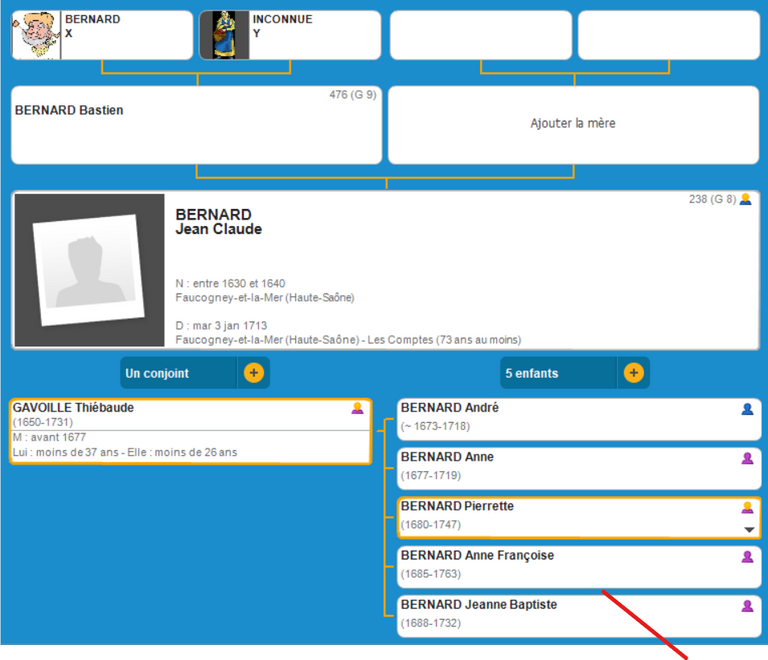The height and width of the screenshot is (660, 768).
Task: Click the plus icon next to 5 enfants
Action: pos(633,373)
